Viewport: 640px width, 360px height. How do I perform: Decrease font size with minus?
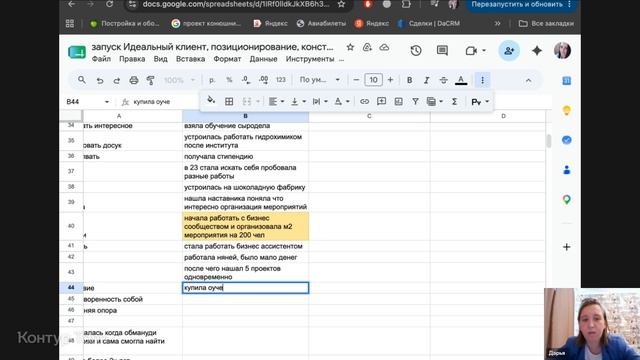pyautogui.click(x=356, y=80)
